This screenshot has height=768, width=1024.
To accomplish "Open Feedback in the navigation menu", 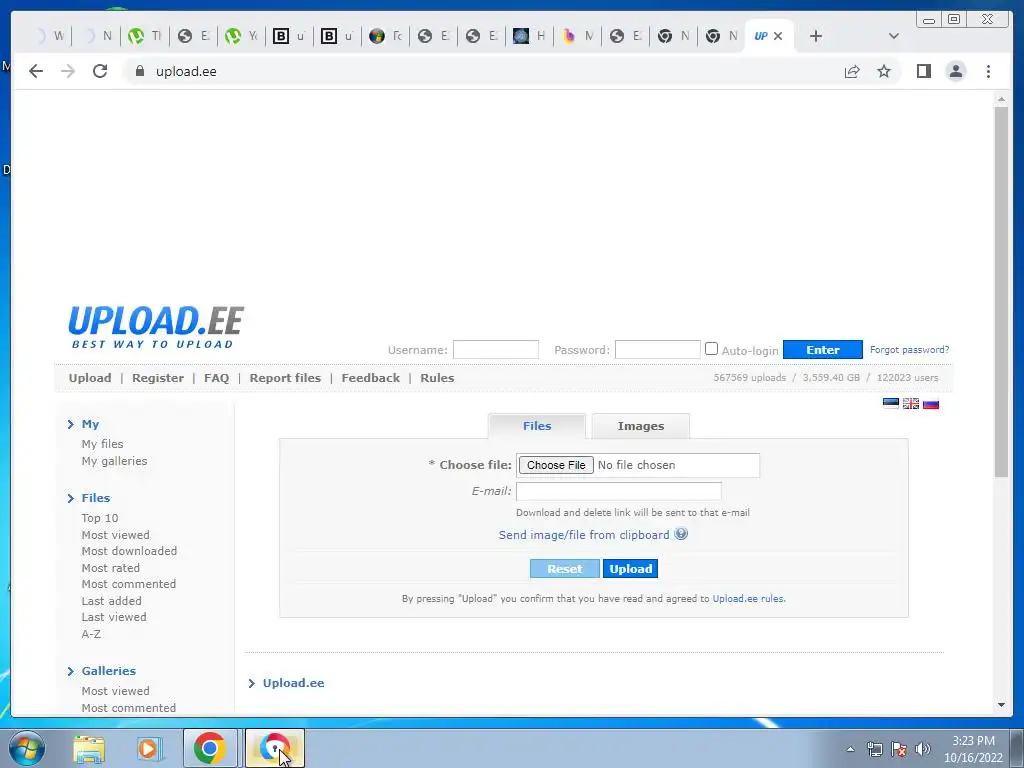I will [x=370, y=378].
